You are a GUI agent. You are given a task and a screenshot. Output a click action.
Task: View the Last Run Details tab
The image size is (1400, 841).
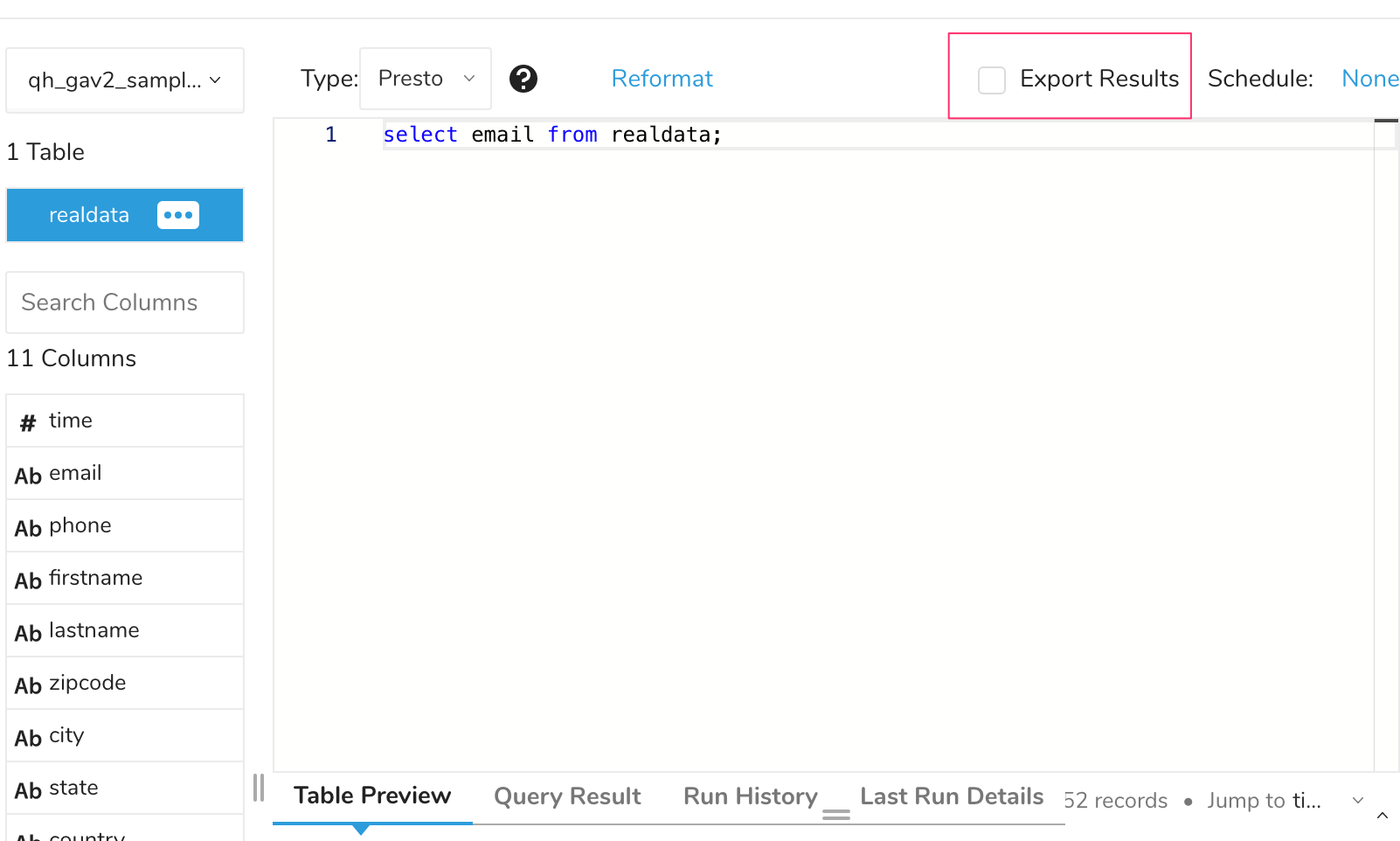pyautogui.click(x=952, y=796)
